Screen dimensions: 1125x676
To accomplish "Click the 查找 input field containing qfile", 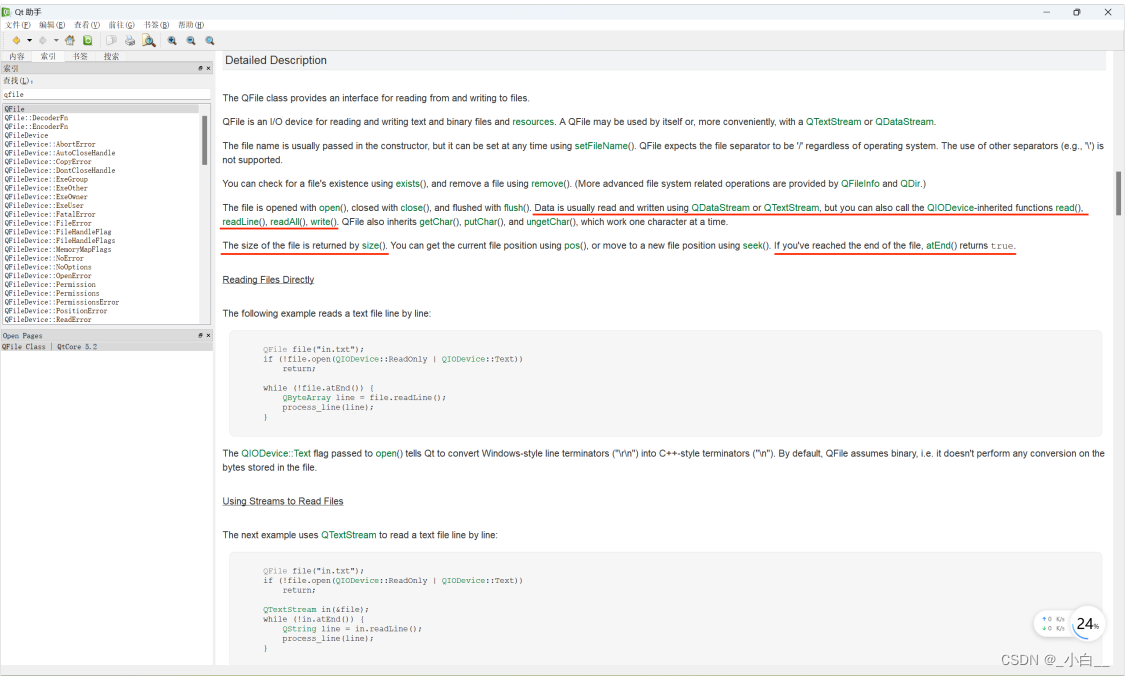I will 106,94.
